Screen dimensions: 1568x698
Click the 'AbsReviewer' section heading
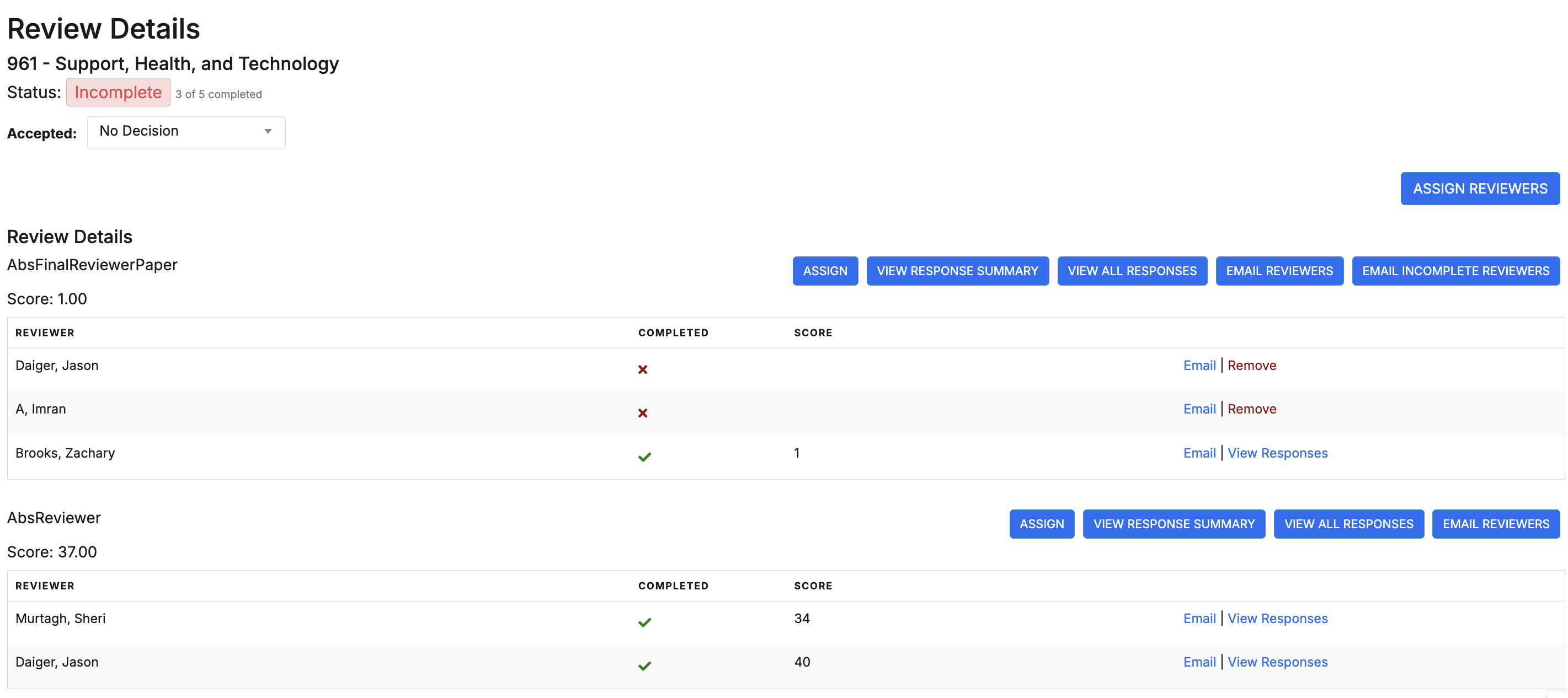pyautogui.click(x=54, y=518)
